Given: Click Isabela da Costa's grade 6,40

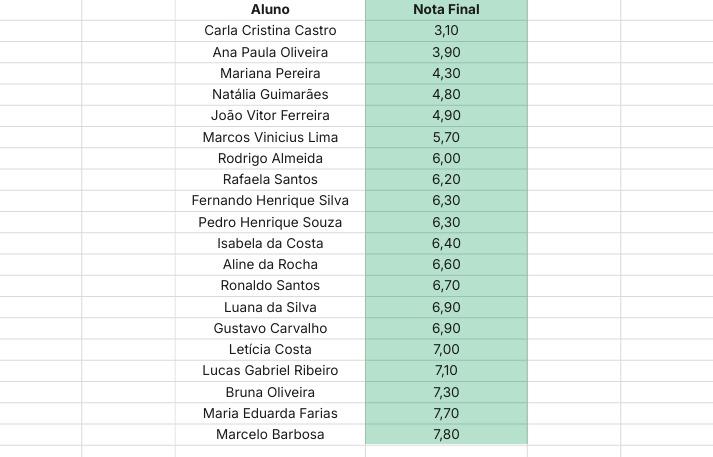Looking at the screenshot, I should [x=446, y=243].
